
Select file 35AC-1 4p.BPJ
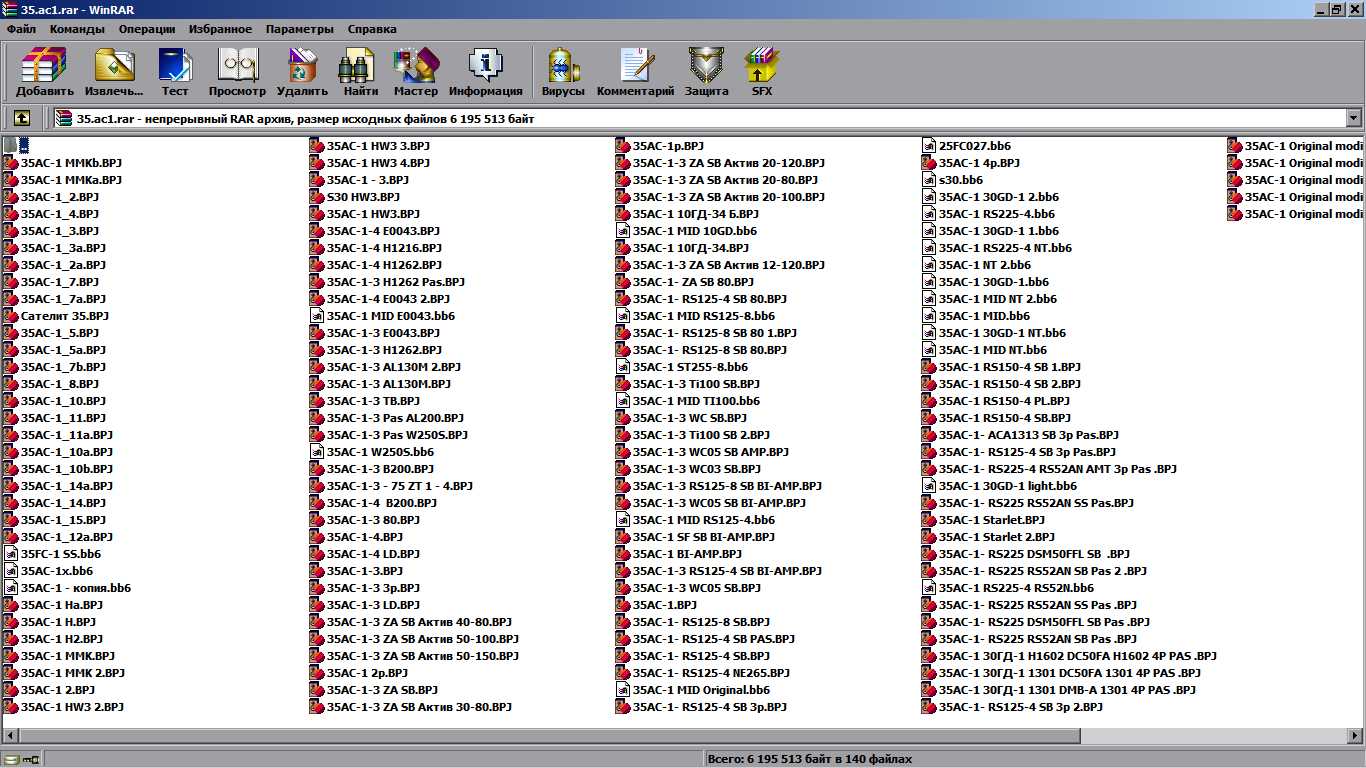click(979, 162)
